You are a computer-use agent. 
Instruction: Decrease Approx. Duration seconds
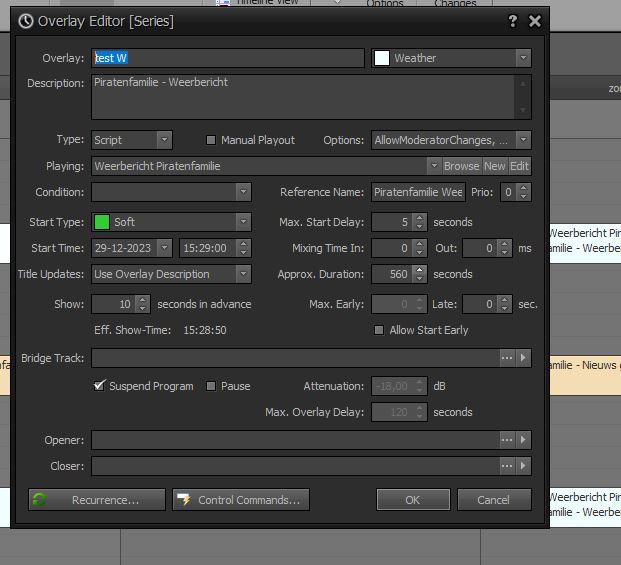tap(419, 278)
